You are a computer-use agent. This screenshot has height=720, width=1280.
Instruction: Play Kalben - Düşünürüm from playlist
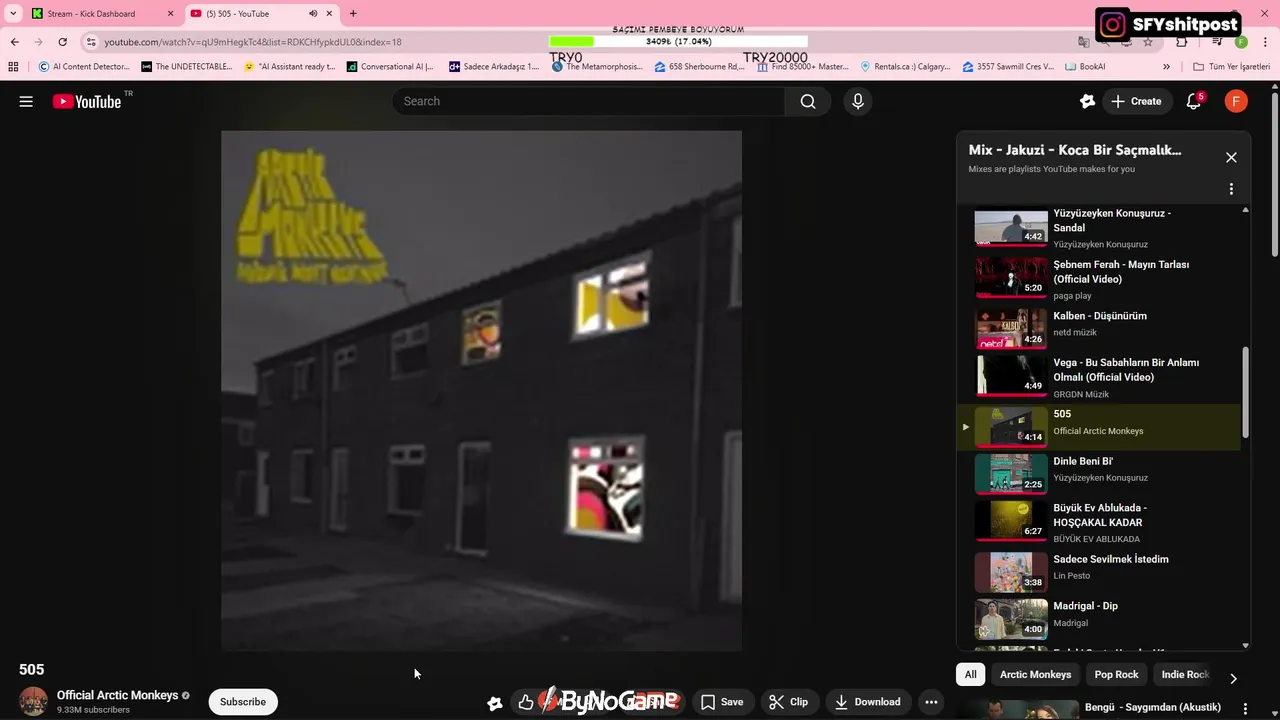1098,327
